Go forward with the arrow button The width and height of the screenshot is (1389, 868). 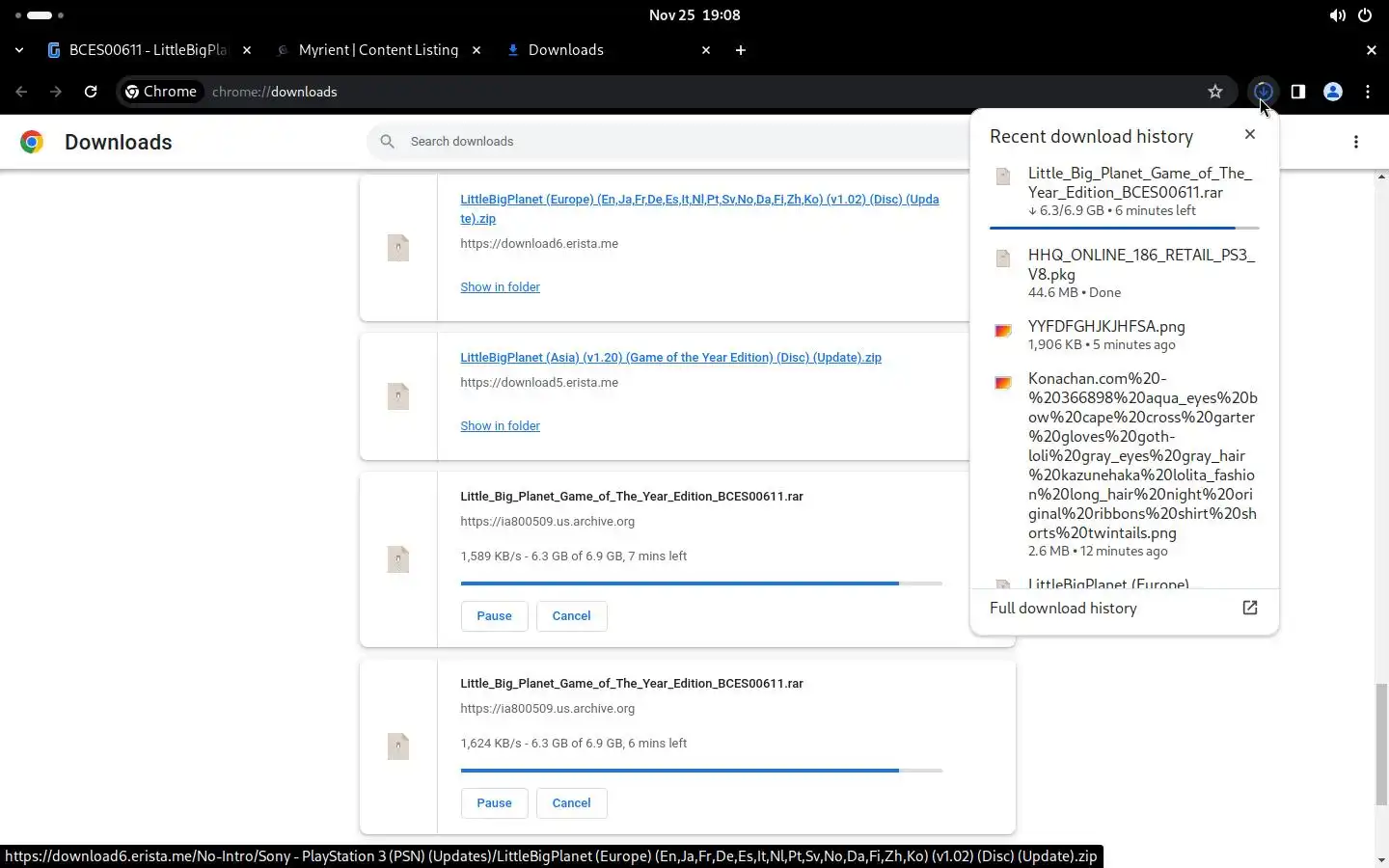coord(56,92)
